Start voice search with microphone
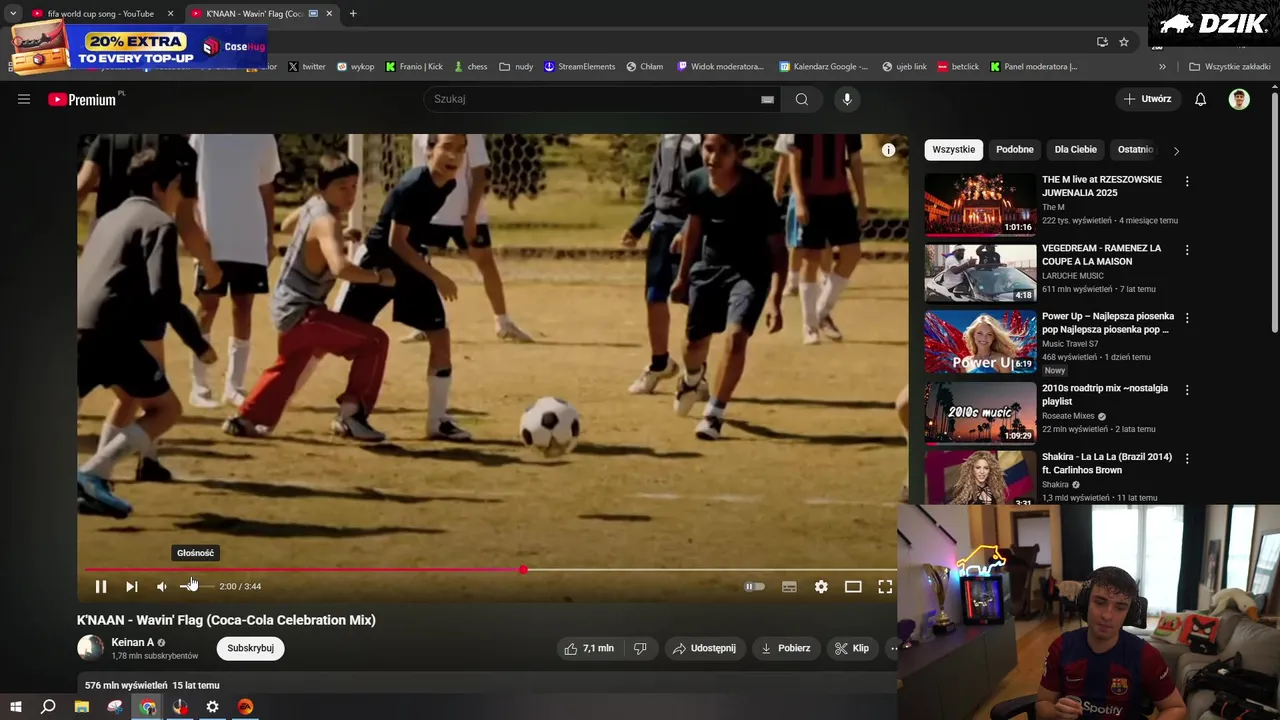1280x720 pixels. [847, 99]
